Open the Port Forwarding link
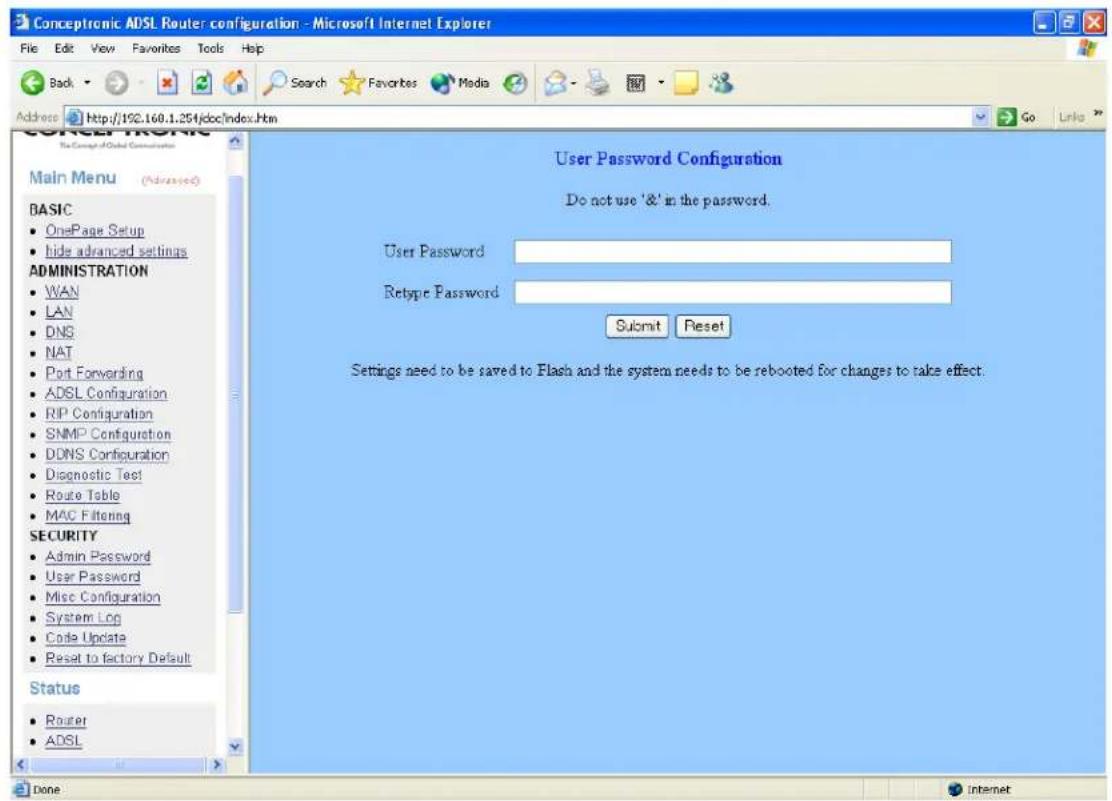1112x801 pixels. tap(94, 373)
